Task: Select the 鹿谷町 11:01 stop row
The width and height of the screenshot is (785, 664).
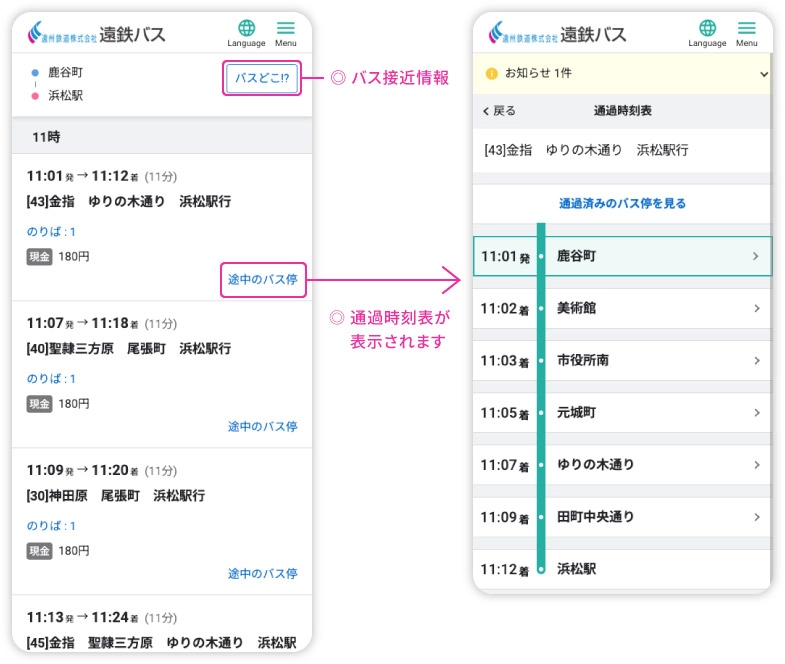Action: click(x=622, y=257)
